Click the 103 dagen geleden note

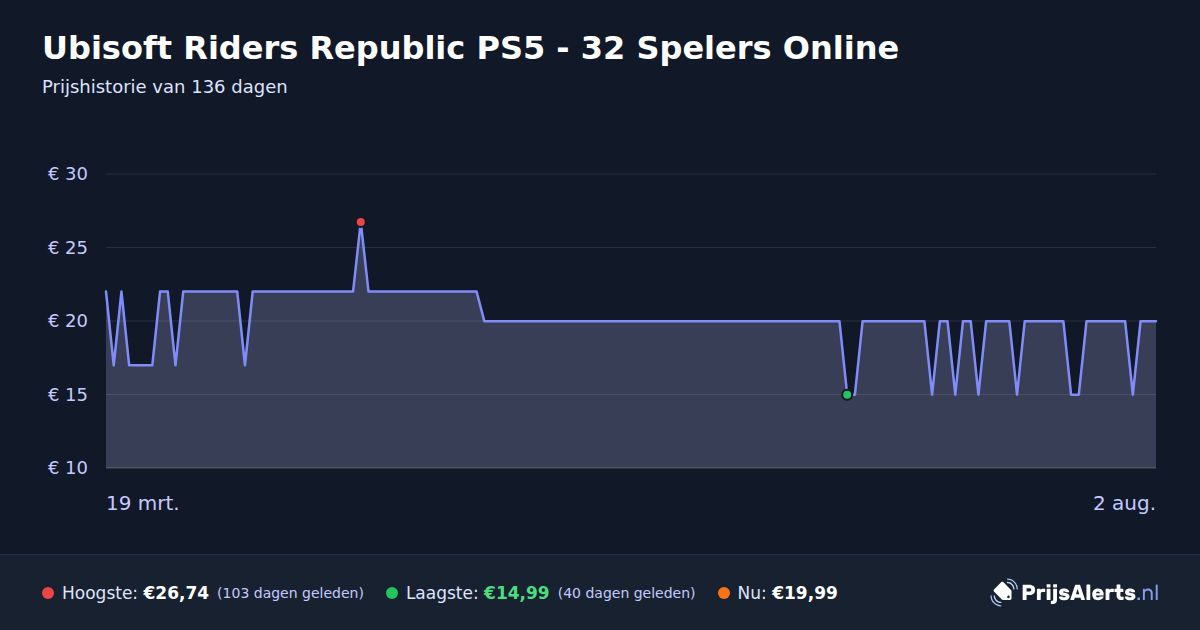[x=290, y=593]
